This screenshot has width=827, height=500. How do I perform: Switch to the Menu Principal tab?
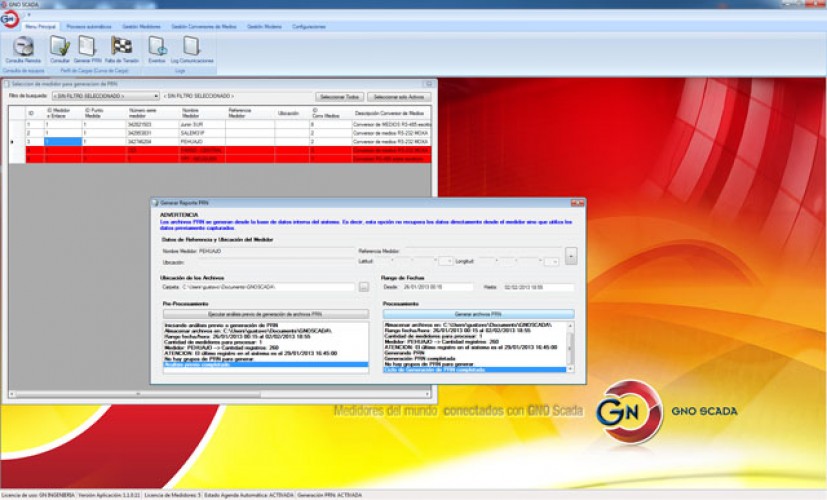coord(41,26)
